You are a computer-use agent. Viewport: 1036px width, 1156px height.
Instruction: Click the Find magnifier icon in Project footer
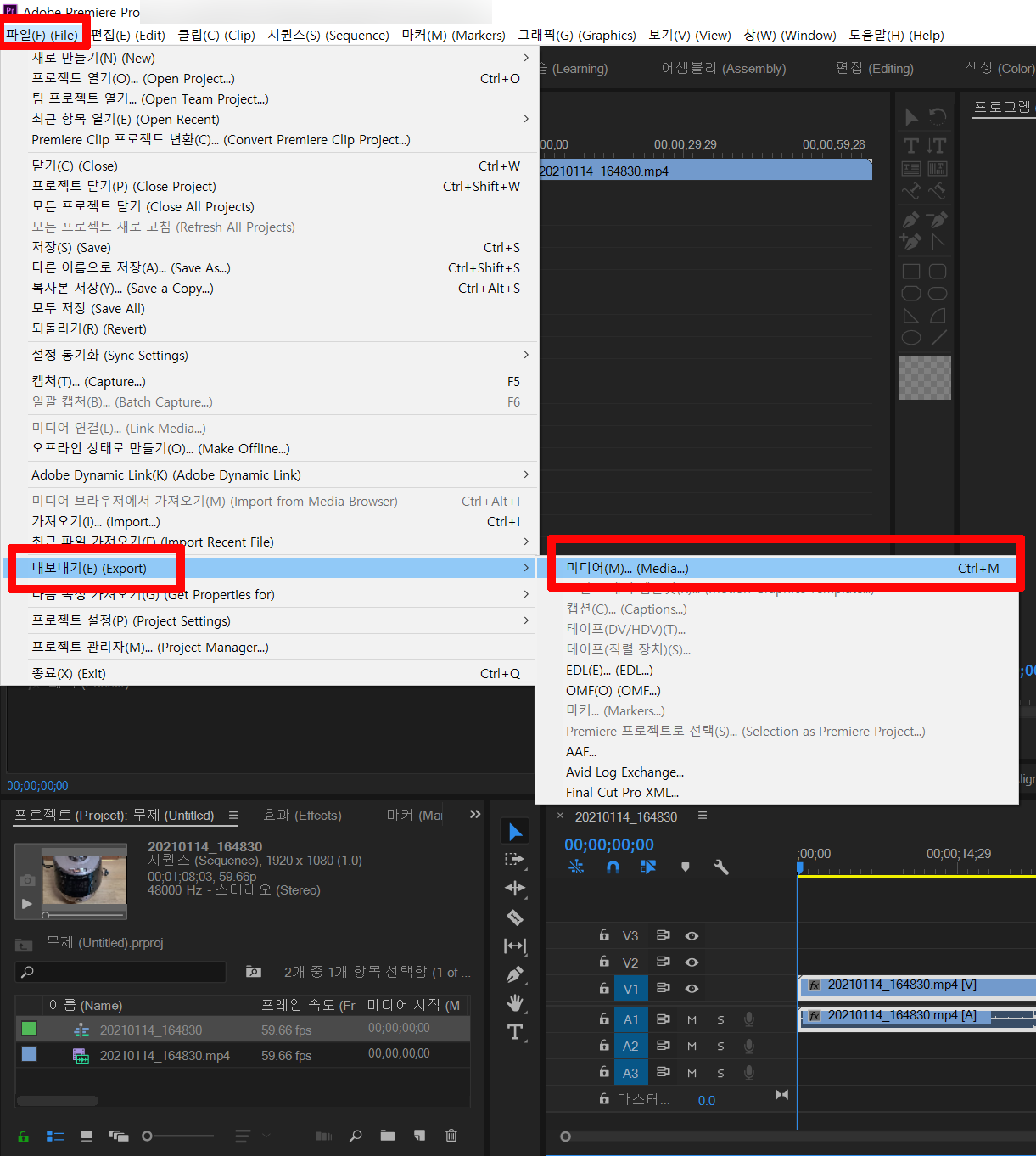356,1136
